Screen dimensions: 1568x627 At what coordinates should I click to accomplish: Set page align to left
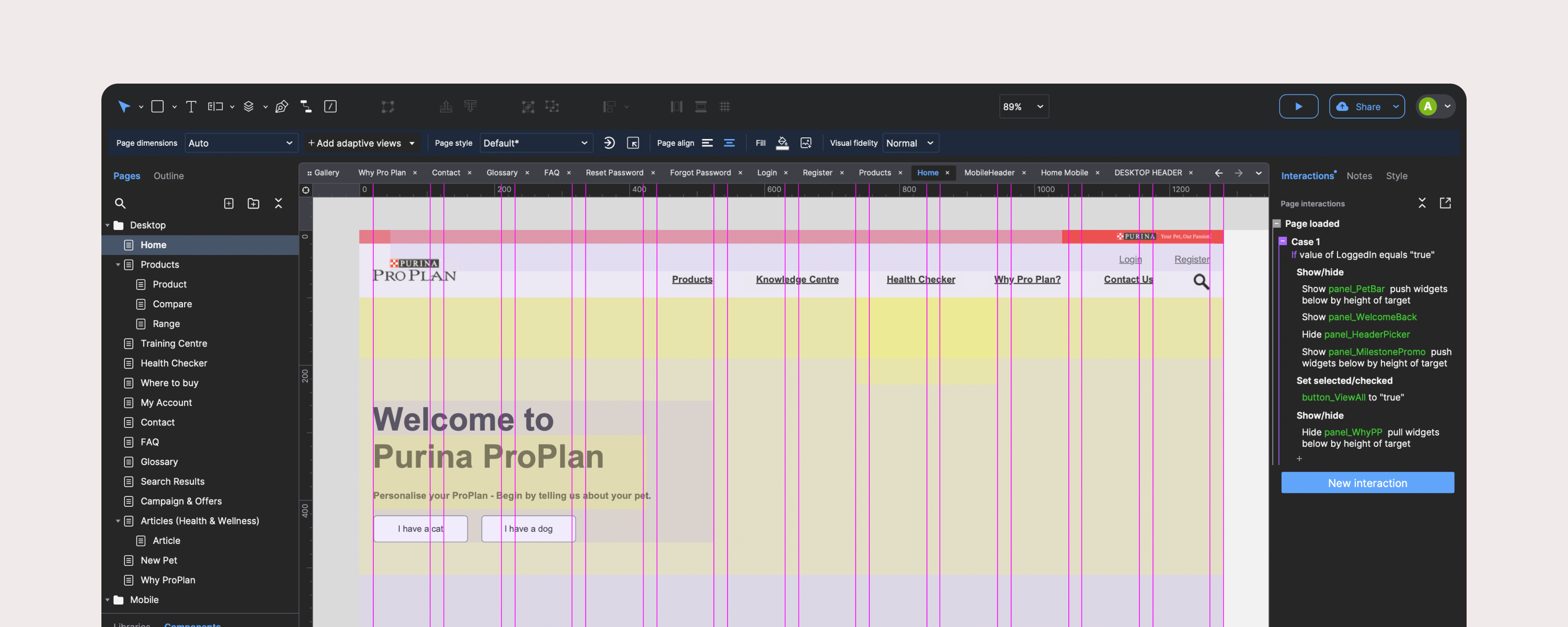[x=707, y=143]
